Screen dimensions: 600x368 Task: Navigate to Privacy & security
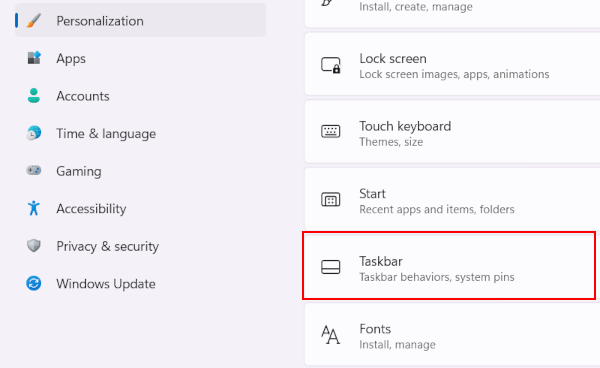tap(140, 246)
